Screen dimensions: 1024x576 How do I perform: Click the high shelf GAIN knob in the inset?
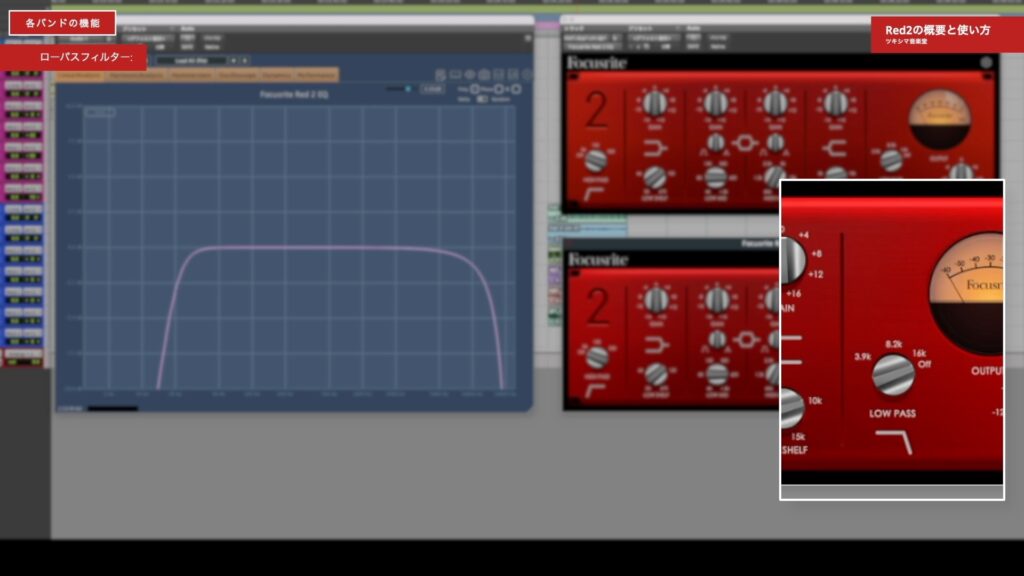click(x=793, y=260)
